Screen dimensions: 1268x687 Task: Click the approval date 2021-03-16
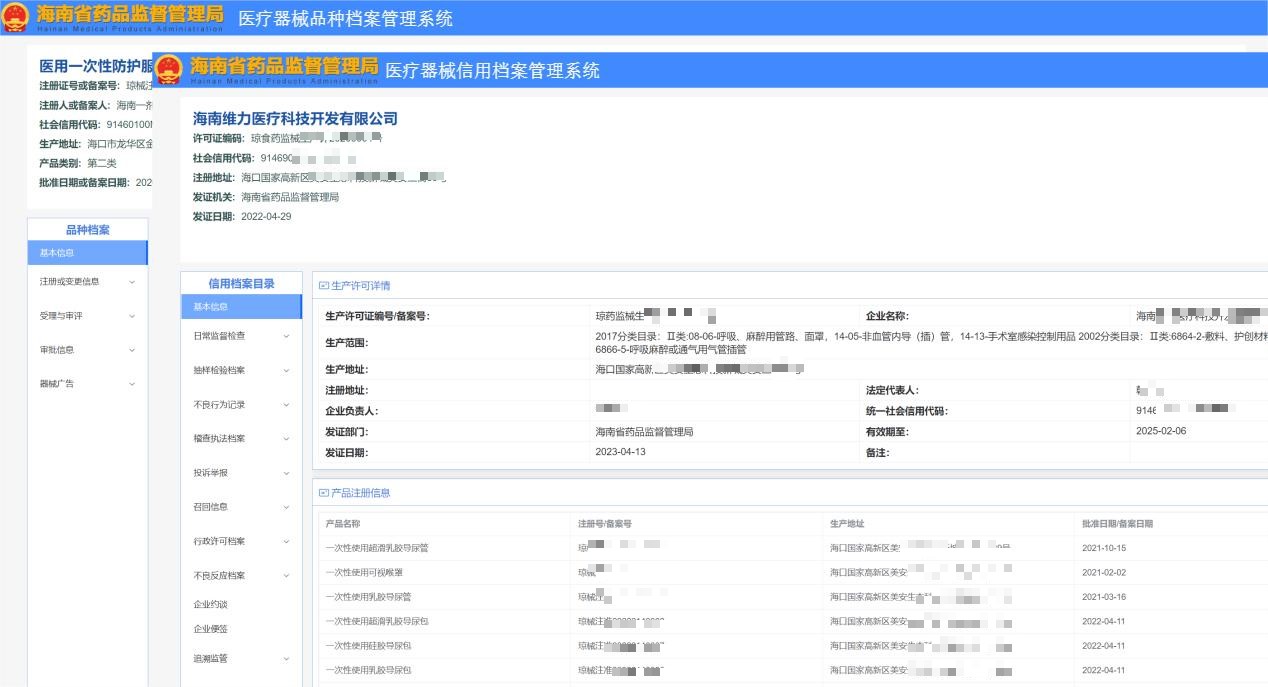(x=1104, y=597)
